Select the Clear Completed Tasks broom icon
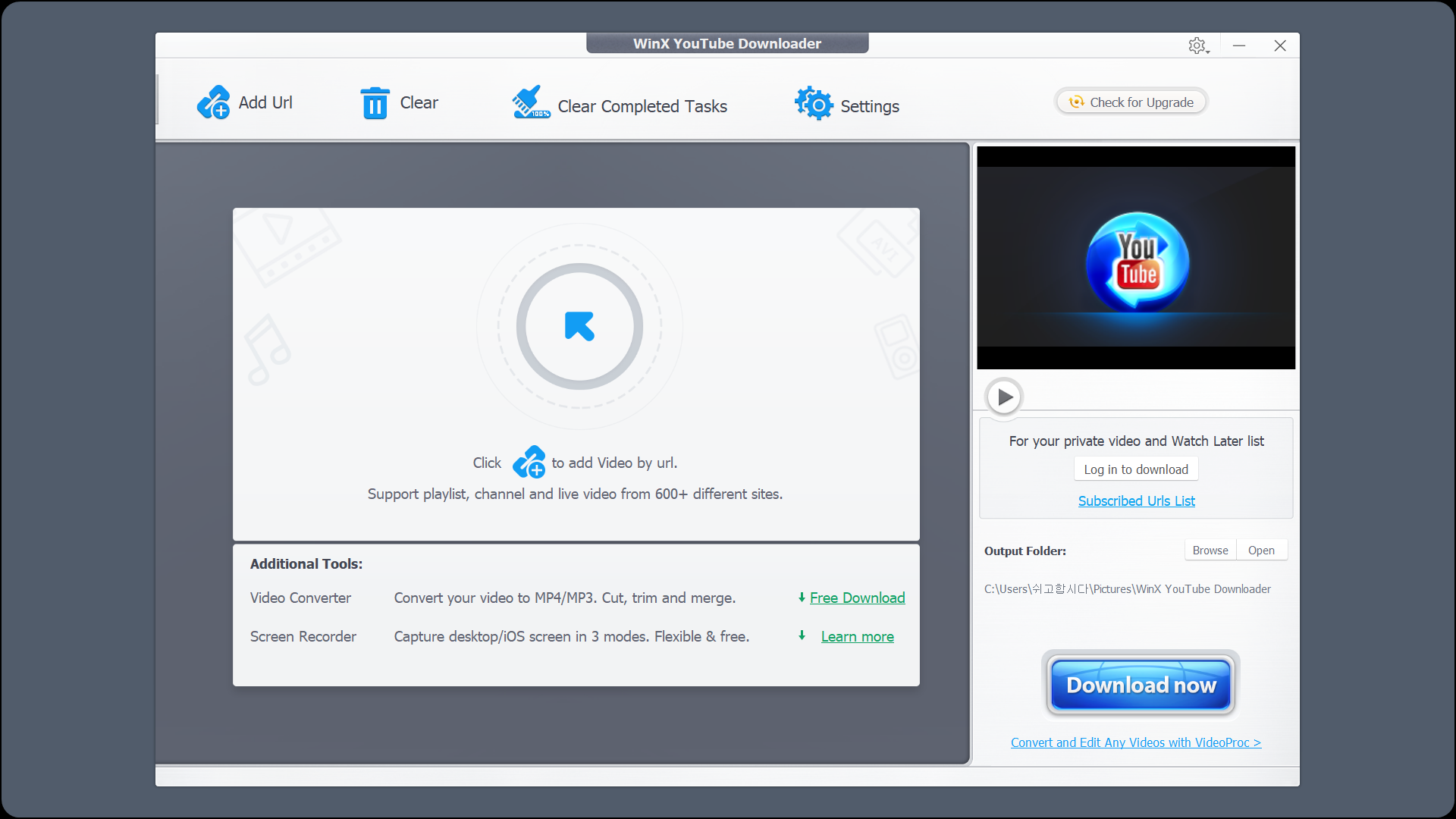1456x819 pixels. 529,102
